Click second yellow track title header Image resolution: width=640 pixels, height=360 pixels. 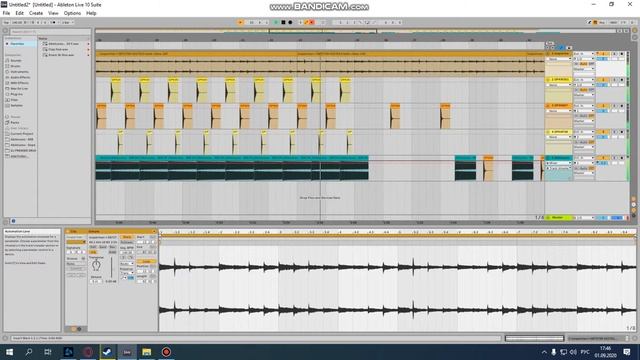[x=560, y=80]
